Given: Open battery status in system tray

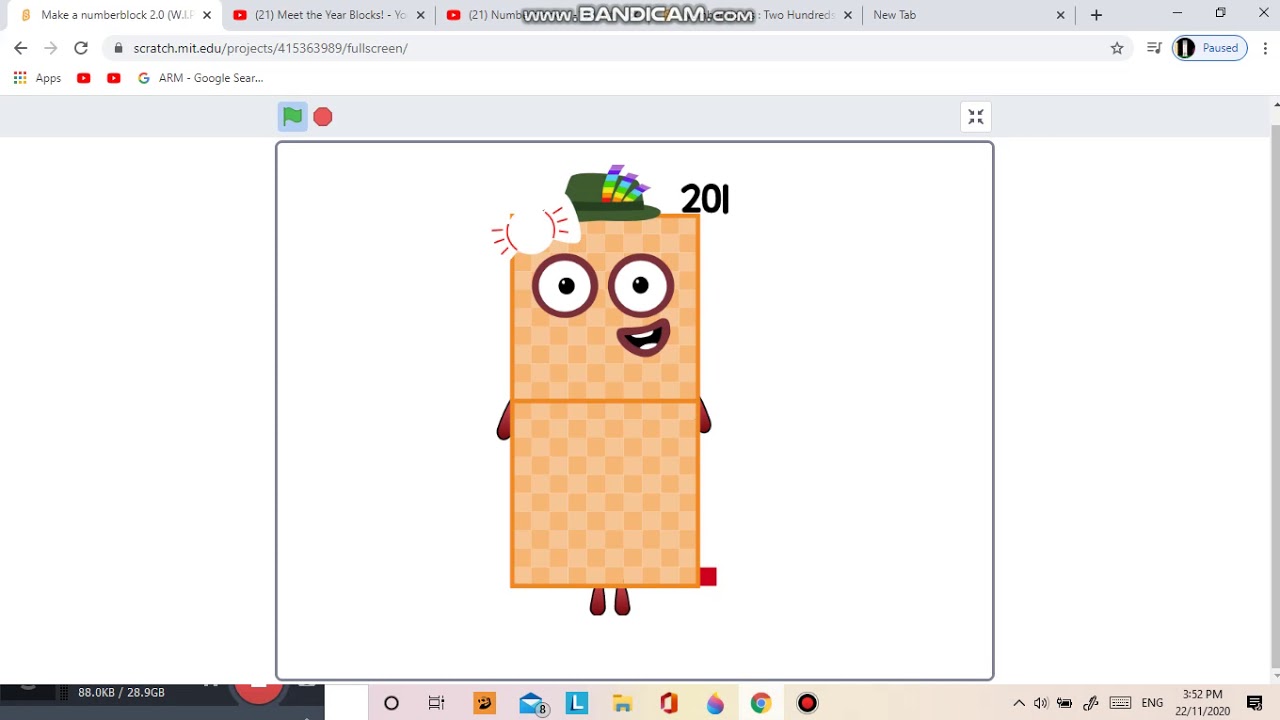Looking at the screenshot, I should pos(1065,703).
